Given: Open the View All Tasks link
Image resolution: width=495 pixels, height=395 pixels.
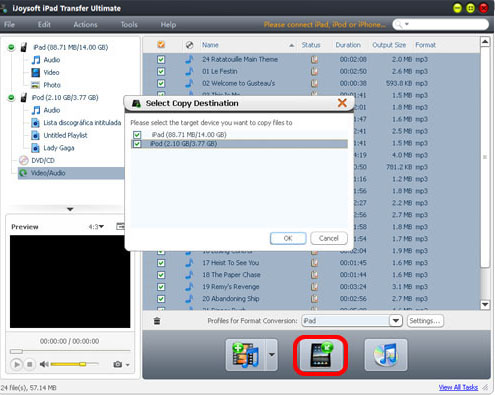Looking at the screenshot, I should tap(458, 387).
